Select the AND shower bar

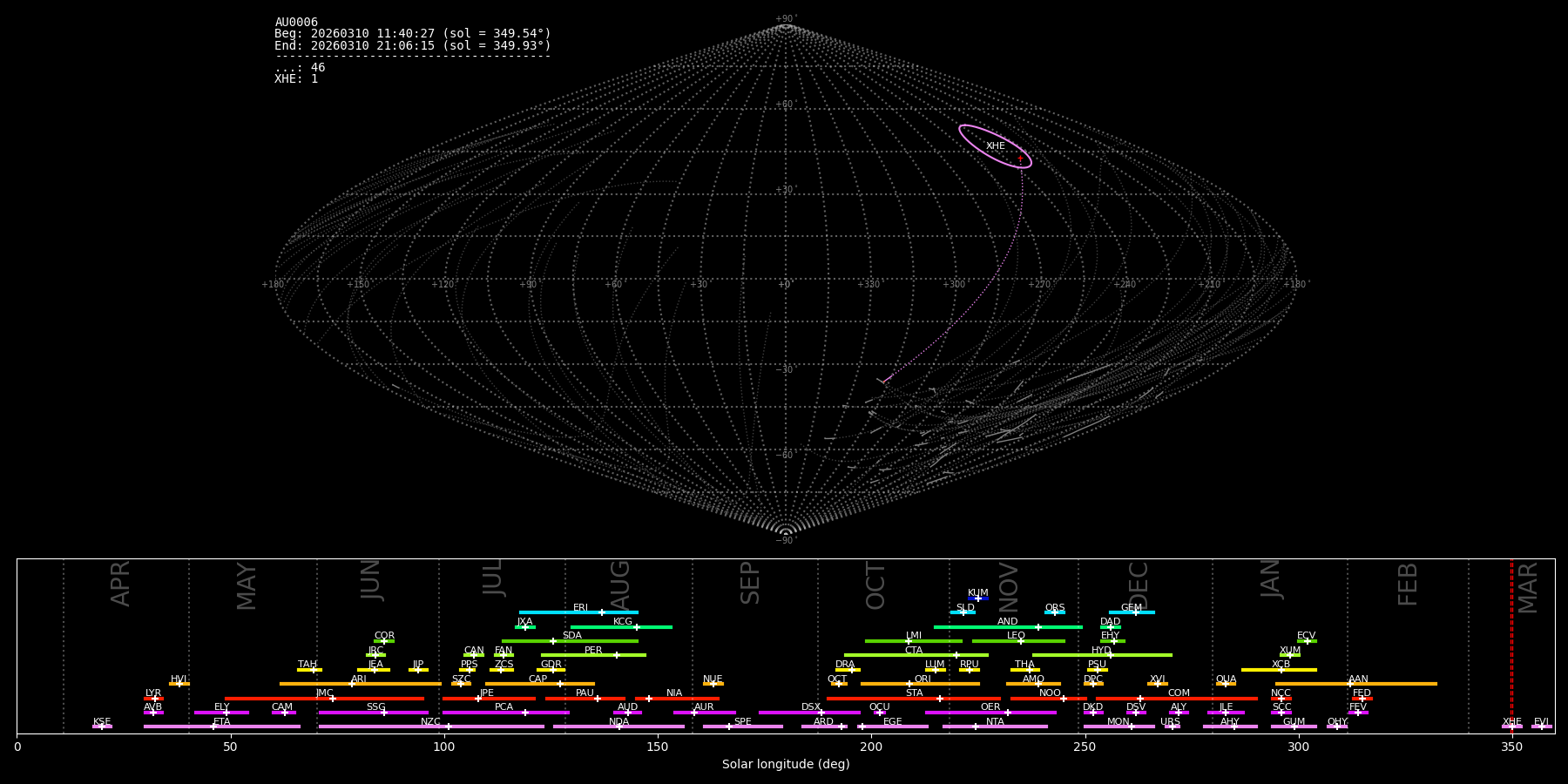(1008, 626)
